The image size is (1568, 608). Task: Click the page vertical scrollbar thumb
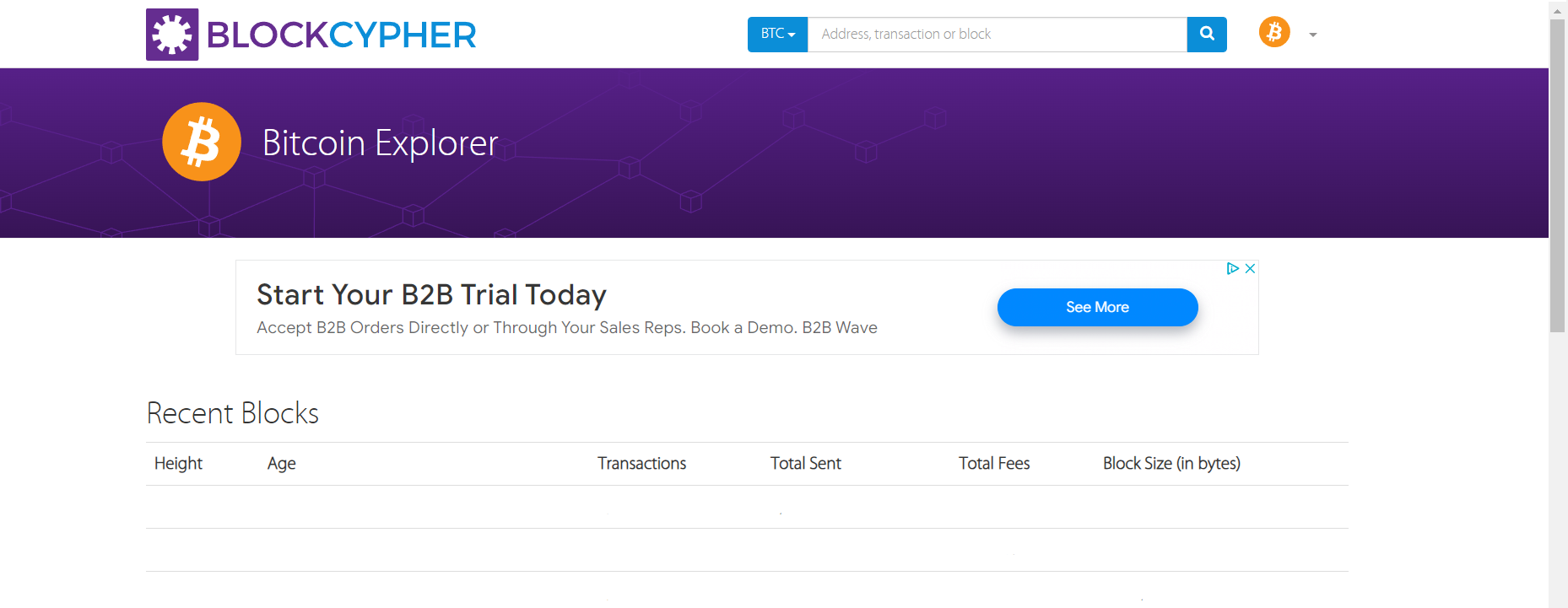pyautogui.click(x=1558, y=175)
